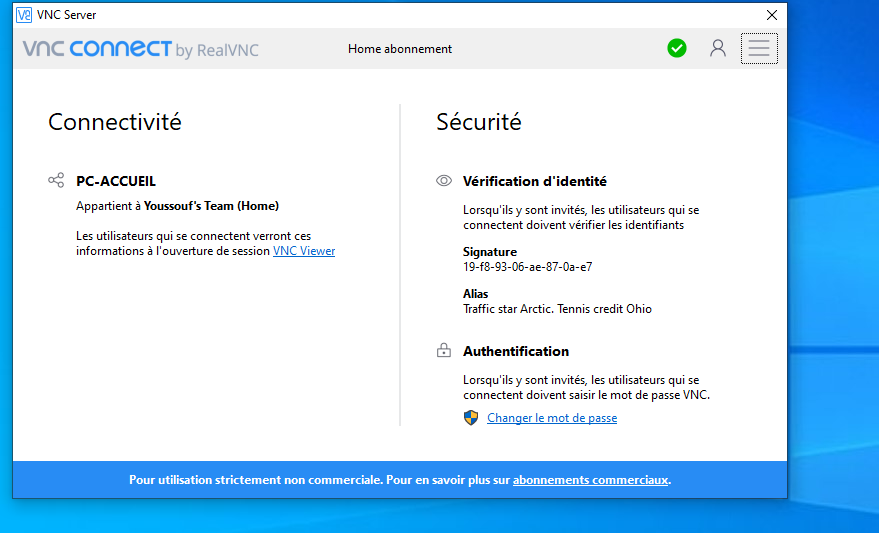Click the share icon beside PC-ACCUEIL
Screen dimensions: 879x533
56,181
